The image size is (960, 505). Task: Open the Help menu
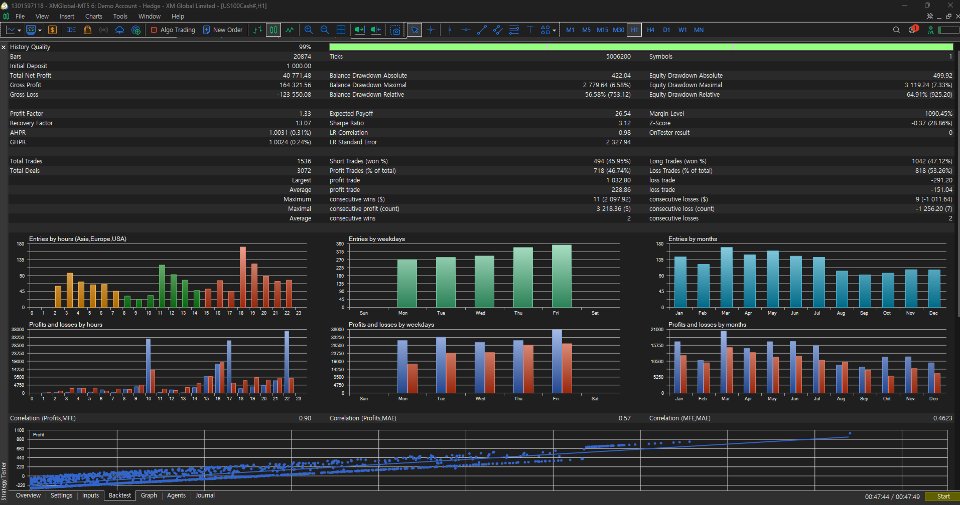coord(178,17)
